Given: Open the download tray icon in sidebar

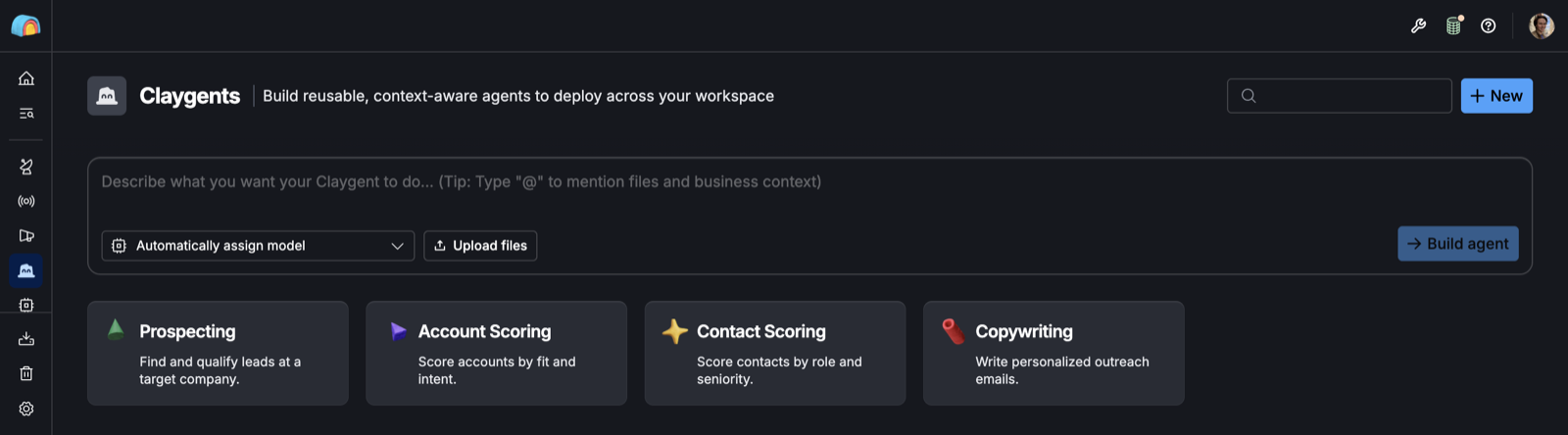Looking at the screenshot, I should tap(26, 339).
